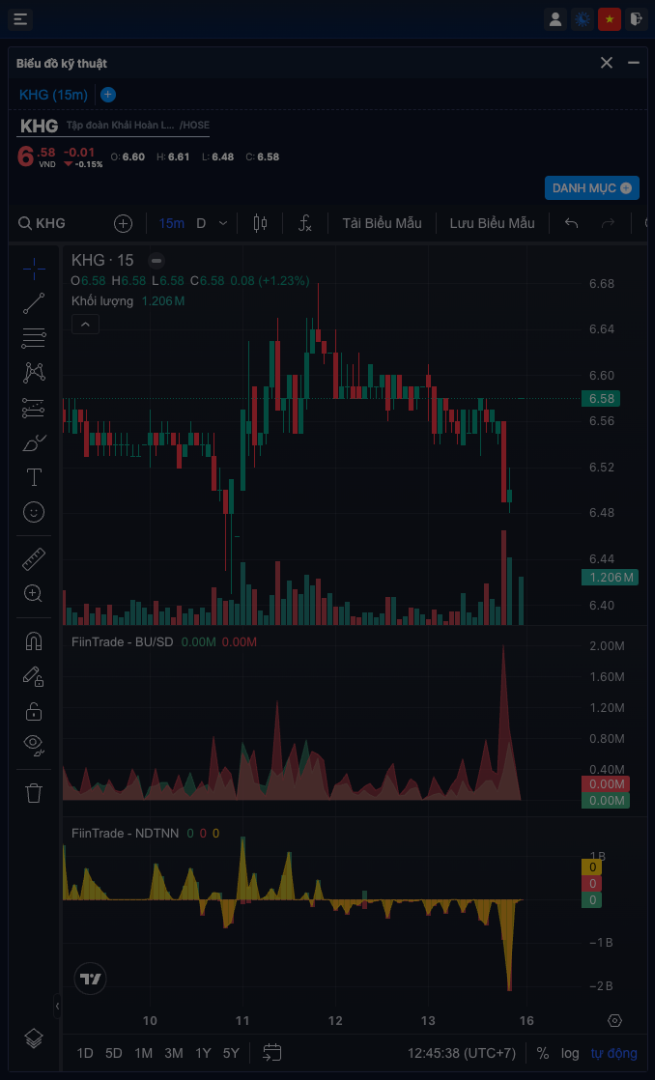The image size is (655, 1080).
Task: Redo the last chart action
Action: [x=608, y=223]
